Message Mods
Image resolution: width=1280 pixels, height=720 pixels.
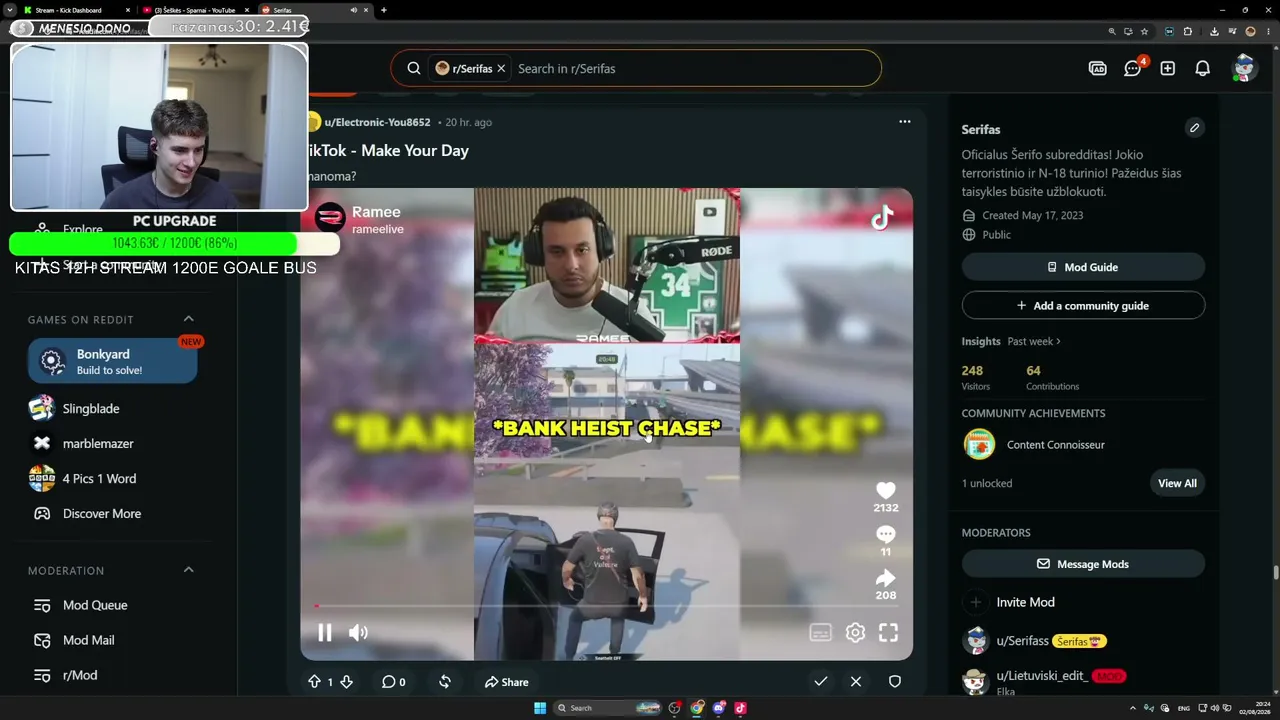1083,564
